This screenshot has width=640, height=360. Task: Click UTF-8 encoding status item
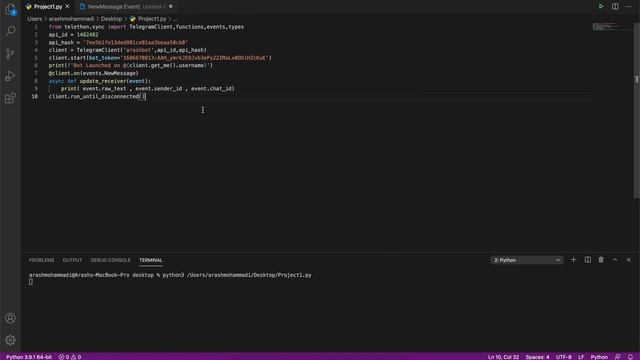(564, 357)
